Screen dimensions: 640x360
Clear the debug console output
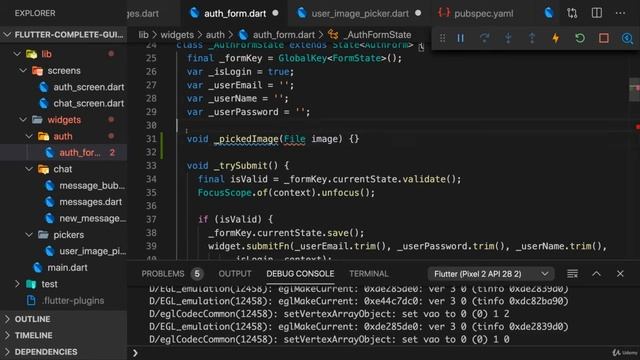pos(572,273)
